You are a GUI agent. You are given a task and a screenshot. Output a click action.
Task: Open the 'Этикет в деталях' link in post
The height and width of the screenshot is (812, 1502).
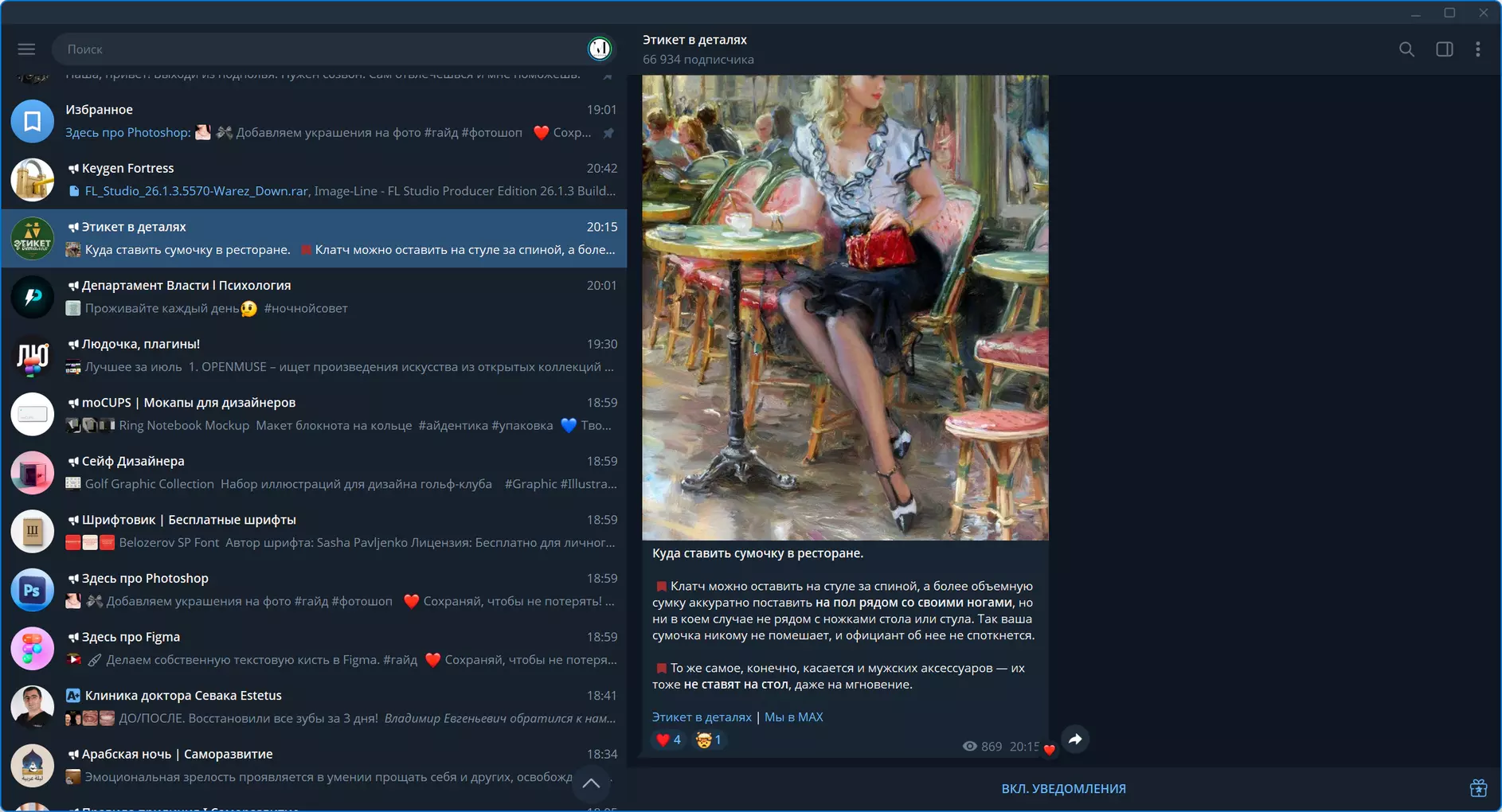tap(702, 717)
